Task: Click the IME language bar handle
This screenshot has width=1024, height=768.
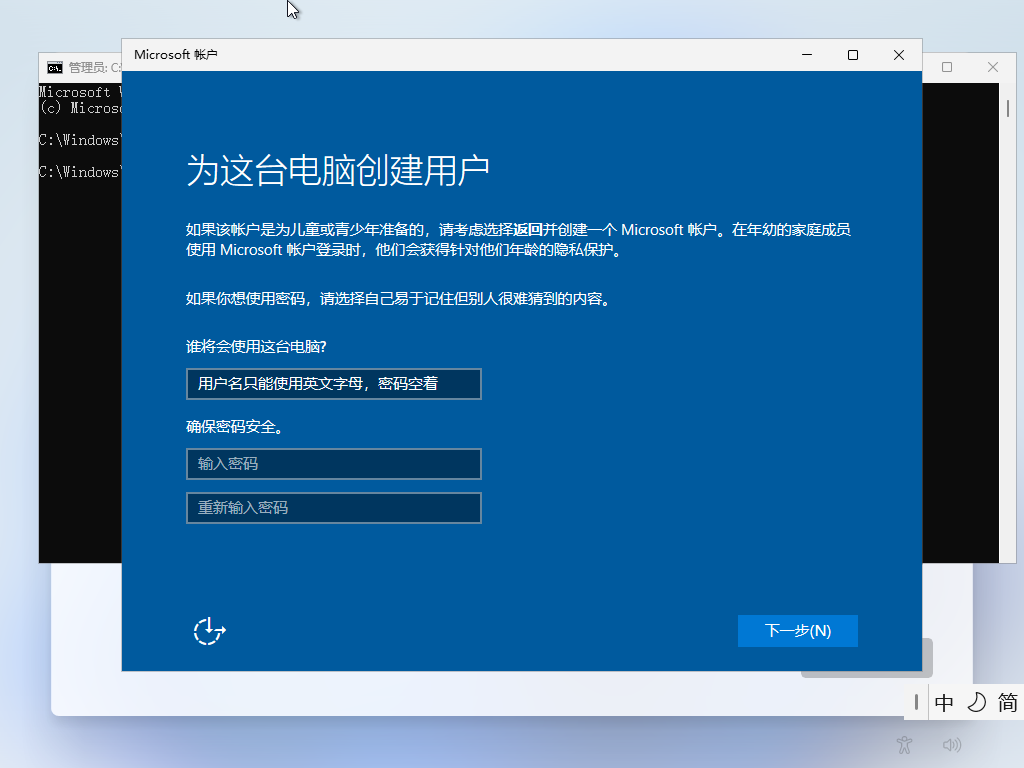Action: pyautogui.click(x=916, y=703)
